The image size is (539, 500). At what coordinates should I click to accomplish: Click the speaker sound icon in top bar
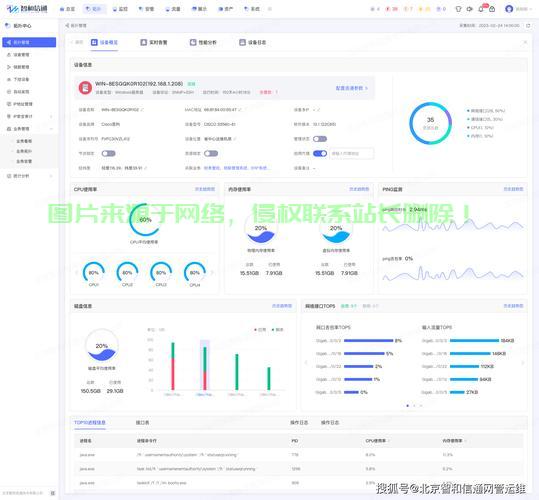coord(470,9)
